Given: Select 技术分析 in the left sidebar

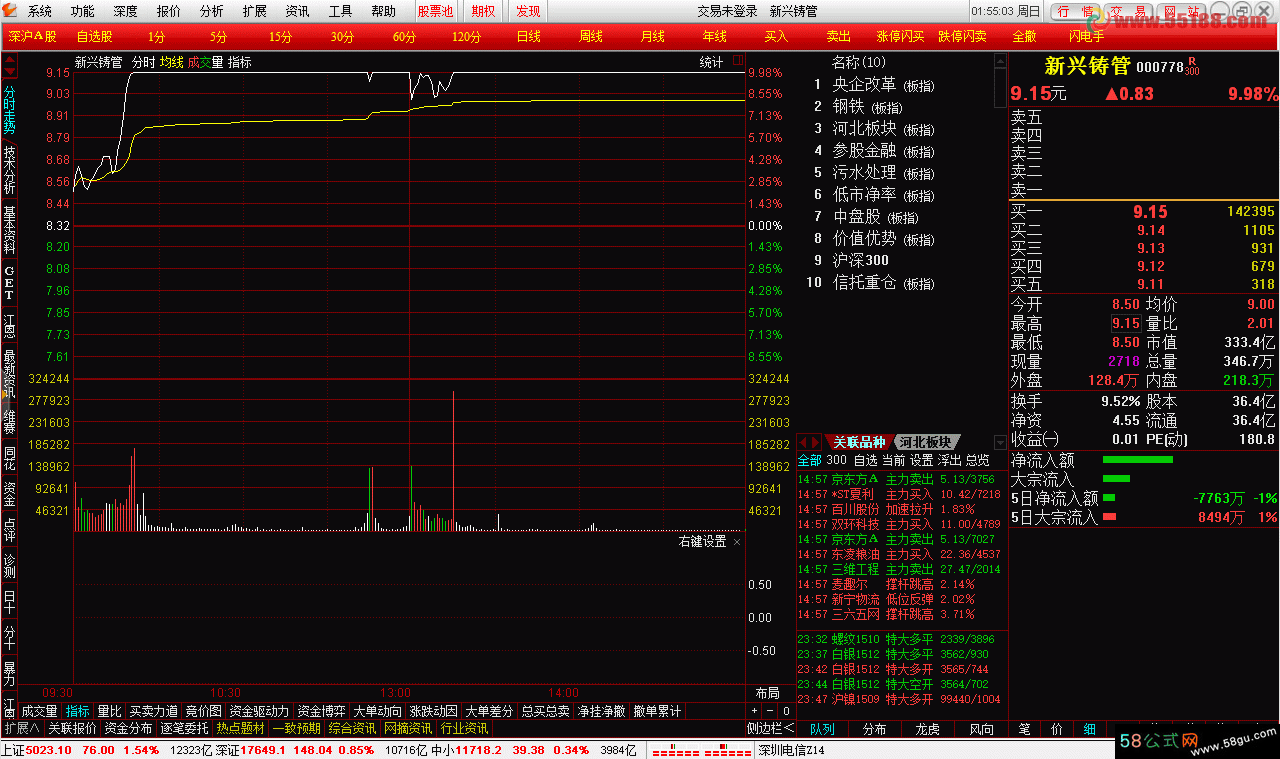Looking at the screenshot, I should 9,171.
